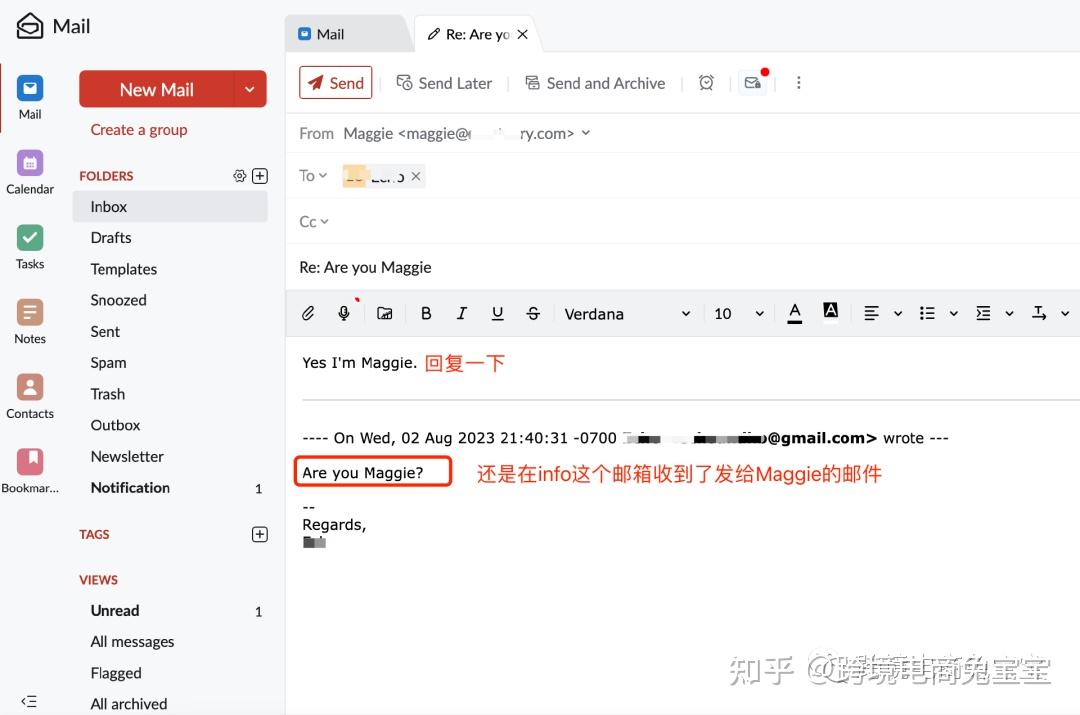This screenshot has height=715, width=1080.
Task: Click the subject field Re: Are you Maggie
Action: pyautogui.click(x=600, y=267)
